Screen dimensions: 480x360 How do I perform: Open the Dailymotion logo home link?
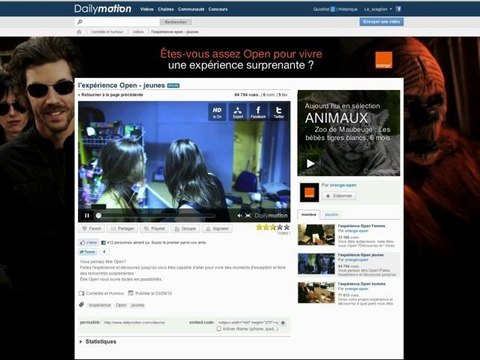103,9
